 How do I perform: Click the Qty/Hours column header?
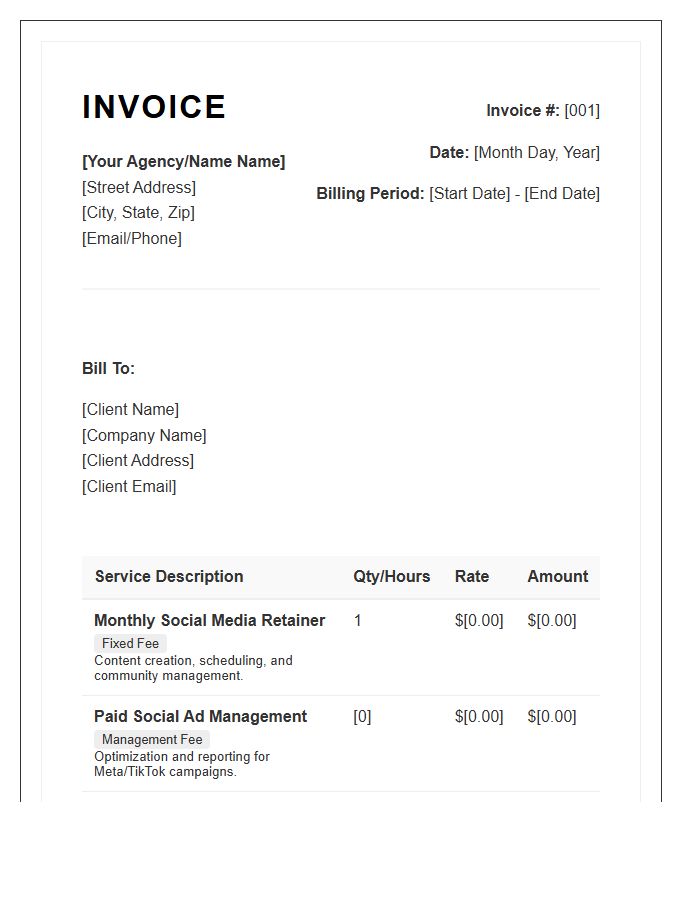click(391, 576)
